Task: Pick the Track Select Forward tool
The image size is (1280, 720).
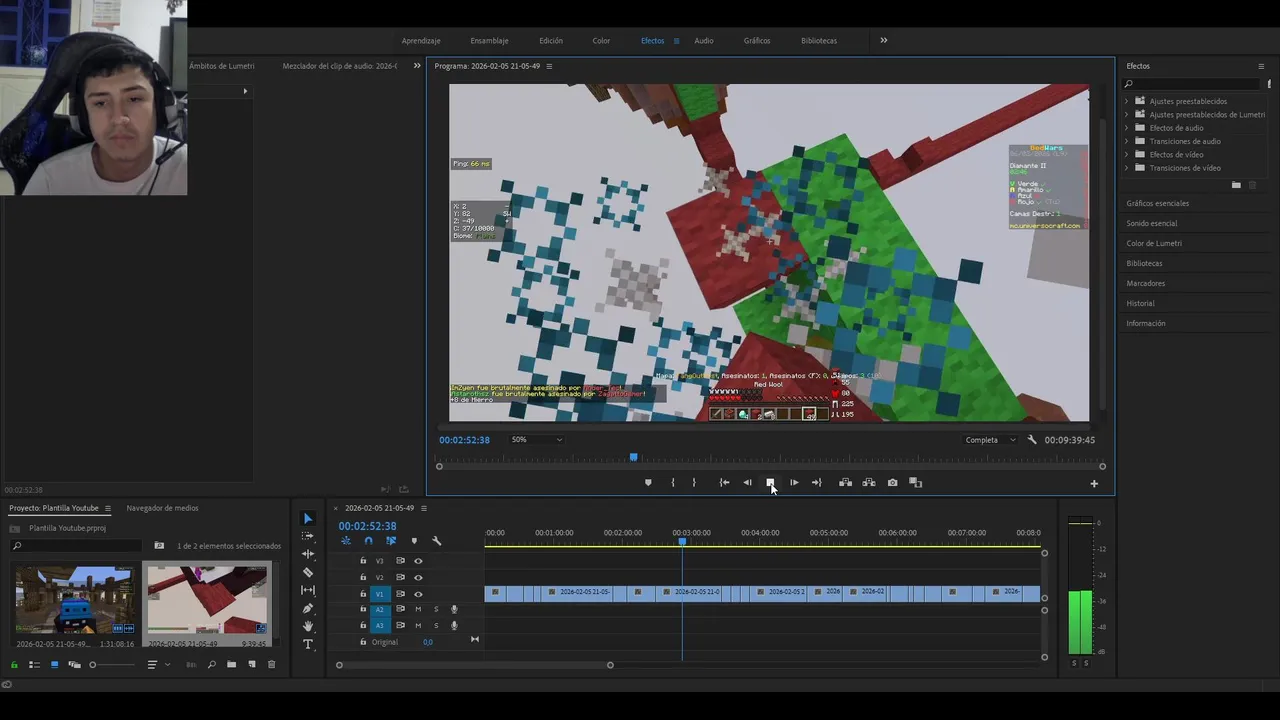Action: point(308,536)
